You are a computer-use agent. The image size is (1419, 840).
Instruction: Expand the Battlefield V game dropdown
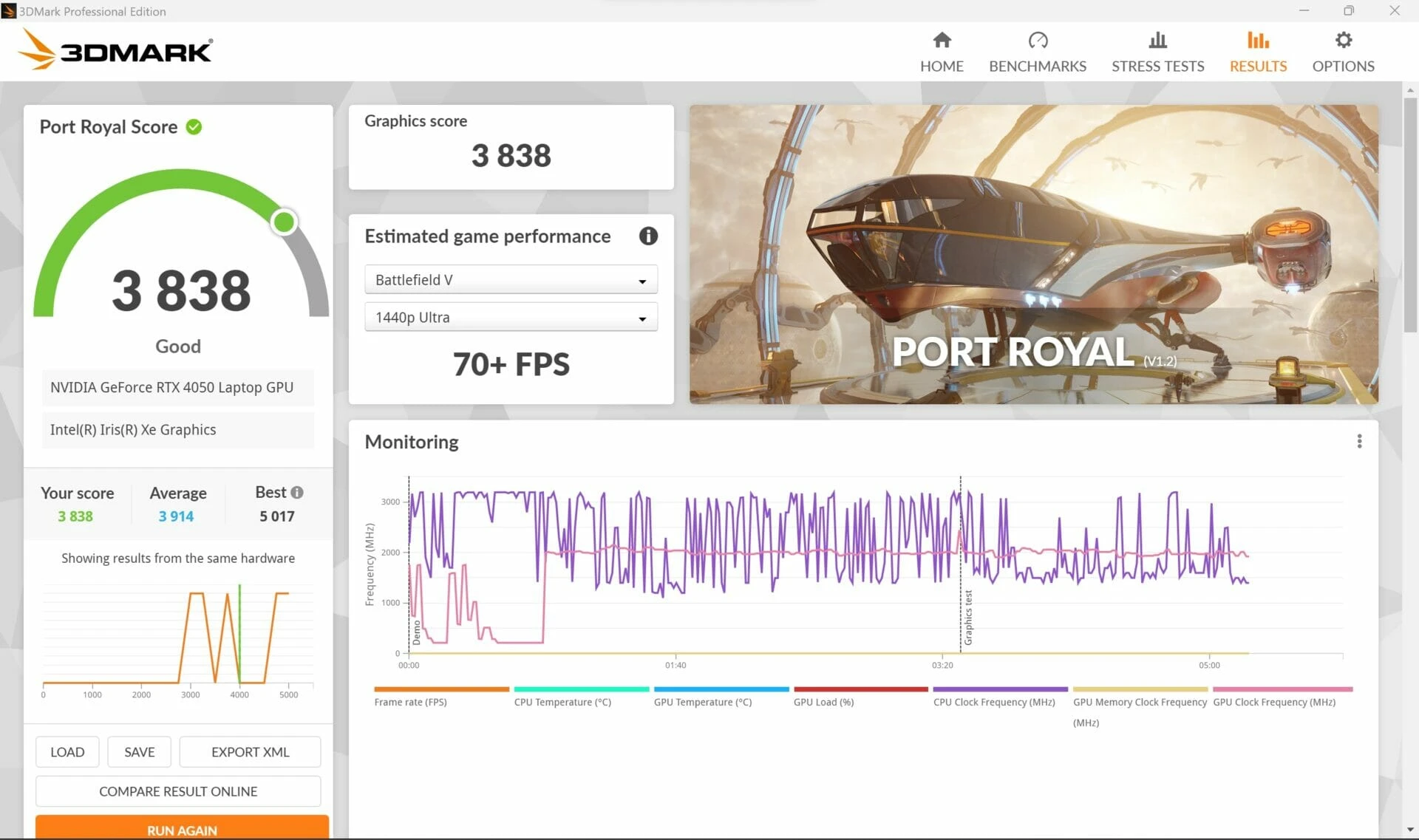point(511,280)
